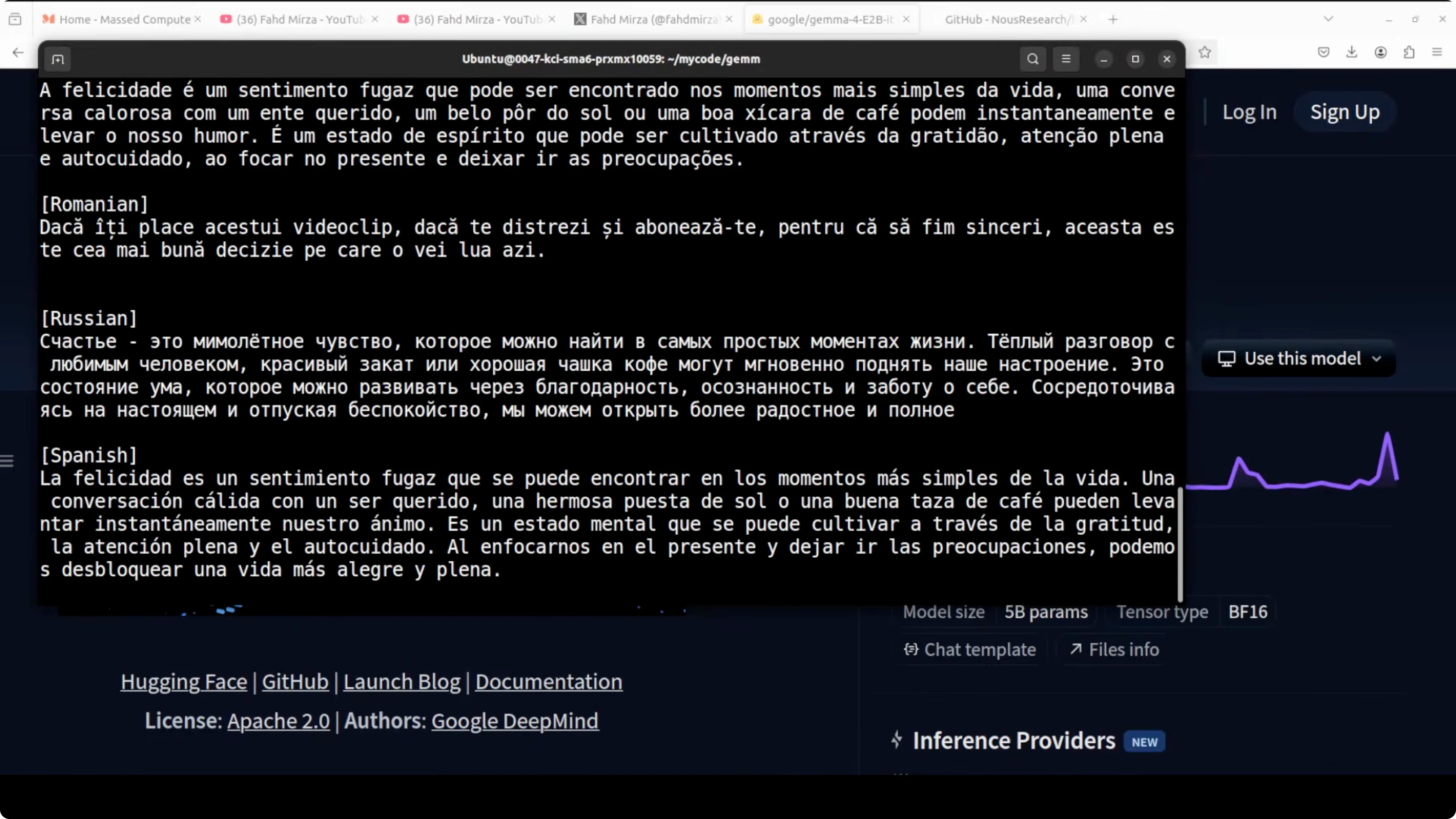Open the terminal hamburger menu
The image size is (1456, 819).
pos(1065,59)
